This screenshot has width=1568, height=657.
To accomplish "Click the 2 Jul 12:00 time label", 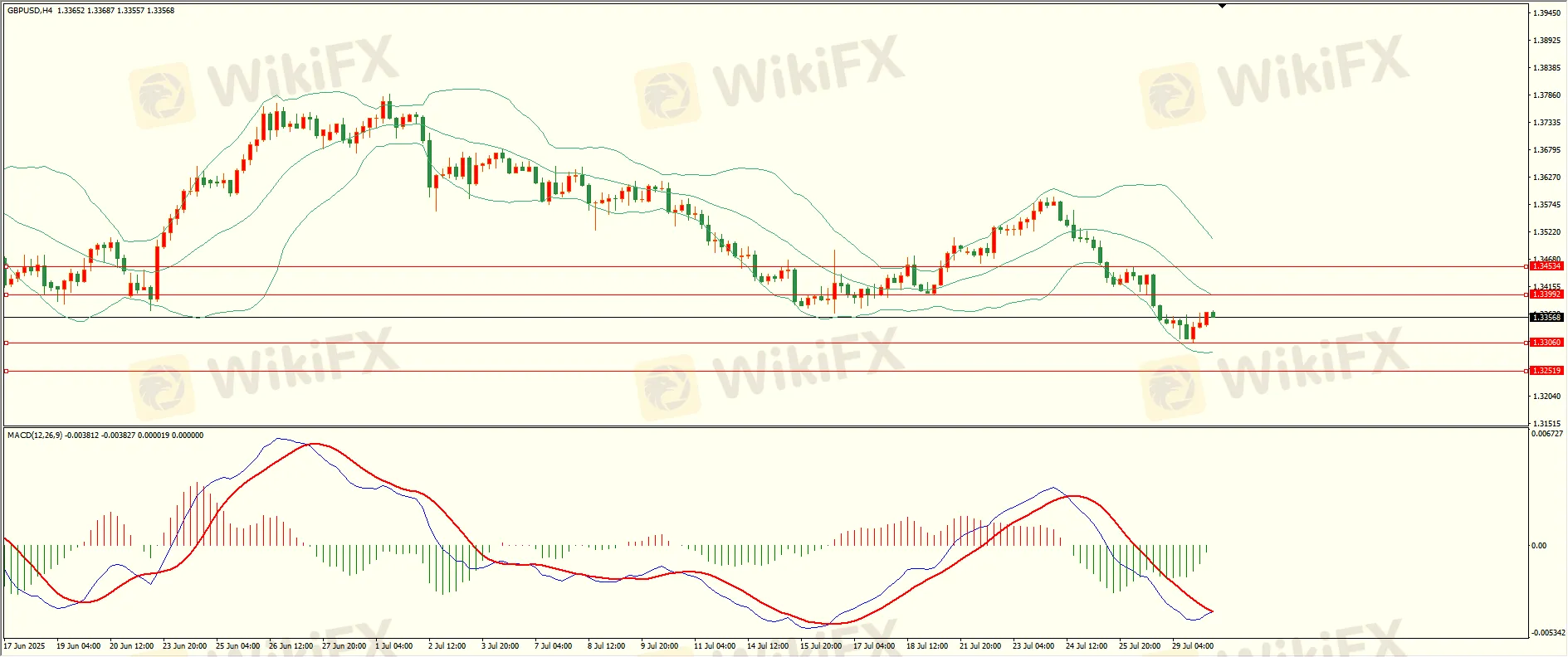I will (x=447, y=646).
